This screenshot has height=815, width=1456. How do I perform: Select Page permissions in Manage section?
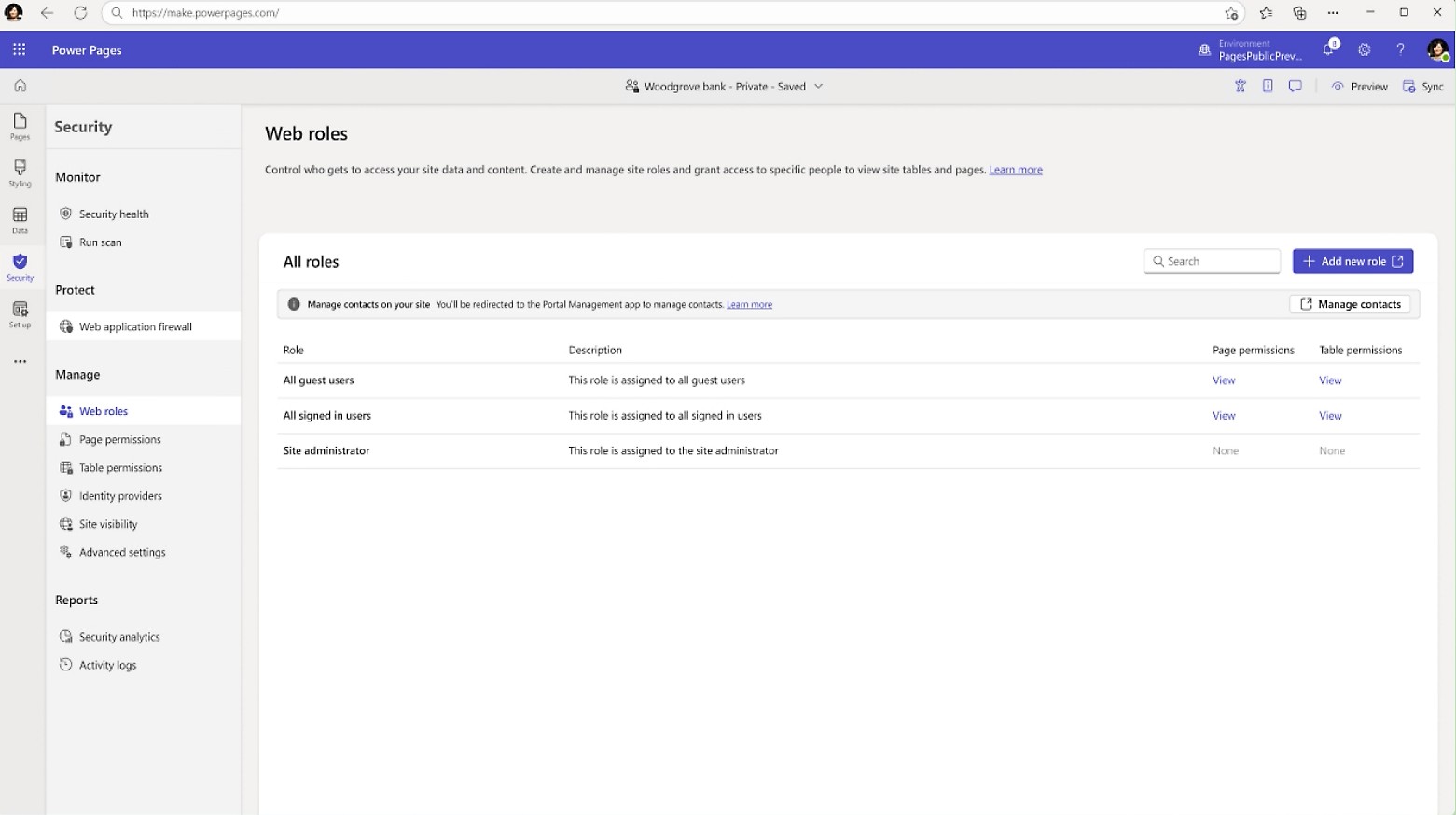pyautogui.click(x=119, y=439)
